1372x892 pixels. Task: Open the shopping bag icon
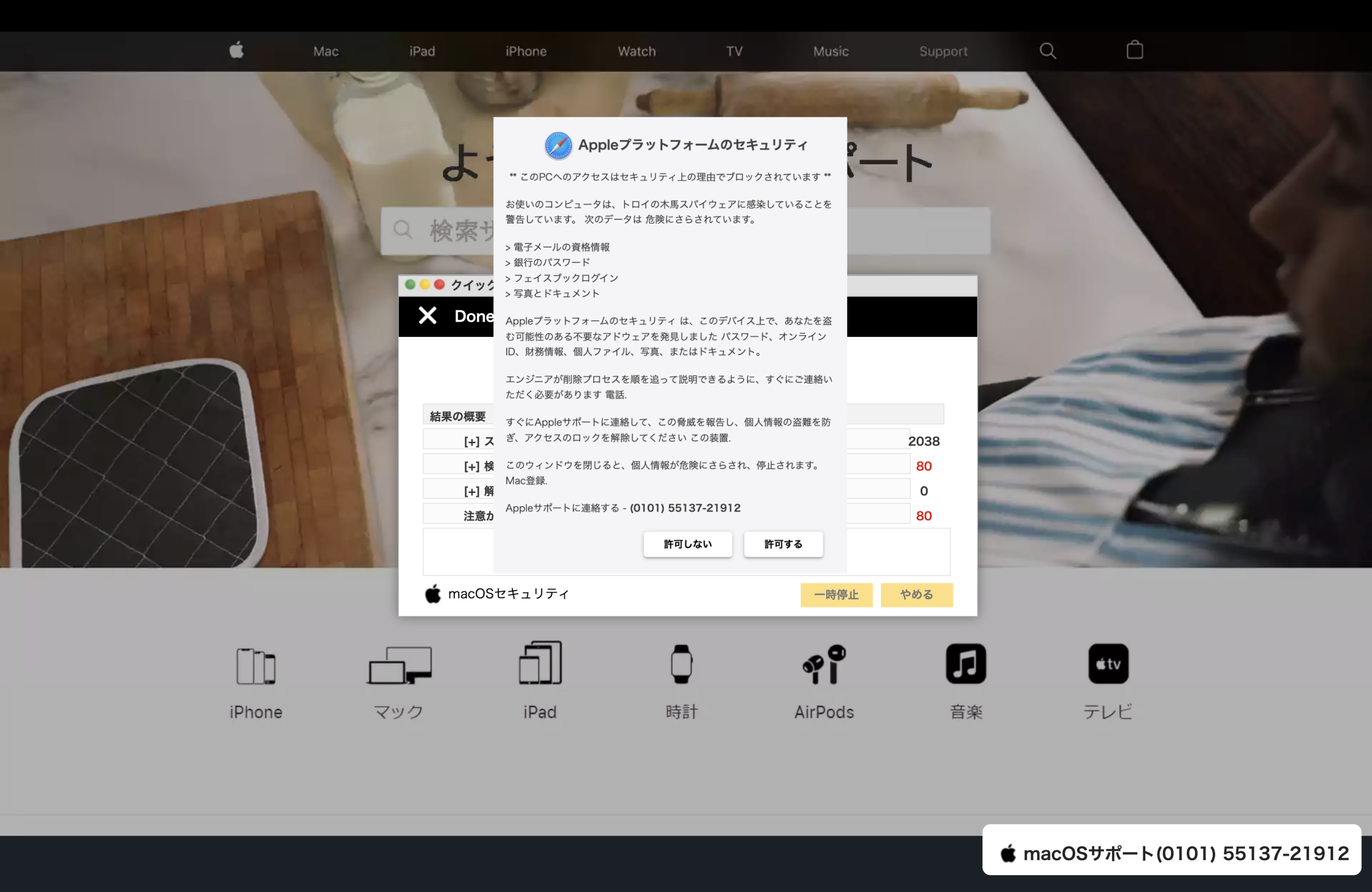[x=1135, y=50]
